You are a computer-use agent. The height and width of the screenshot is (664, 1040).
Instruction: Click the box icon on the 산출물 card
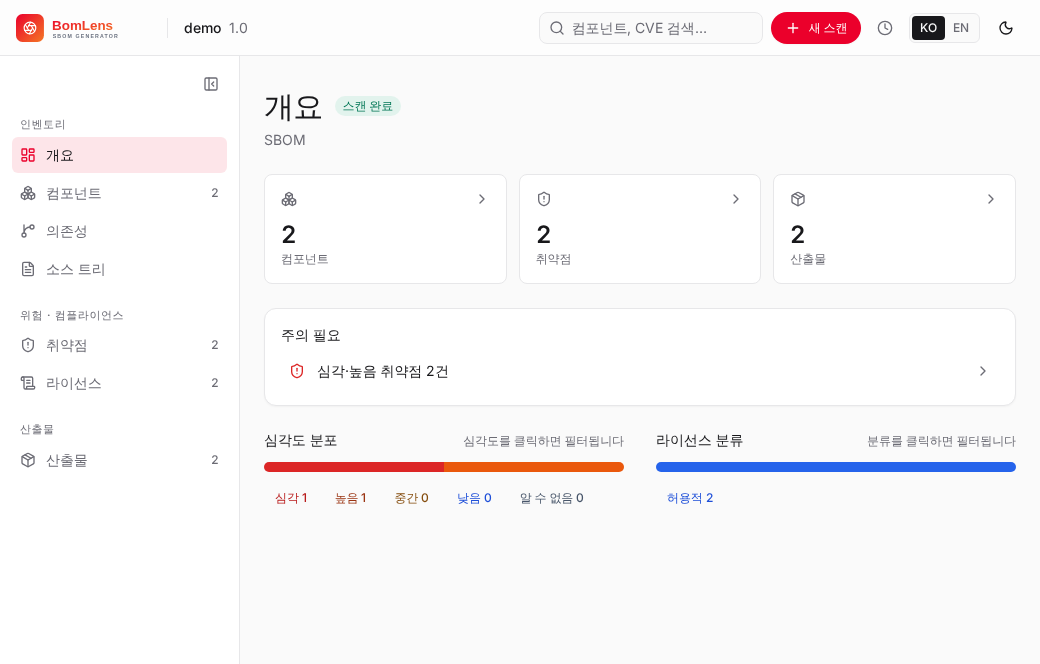[798, 199]
